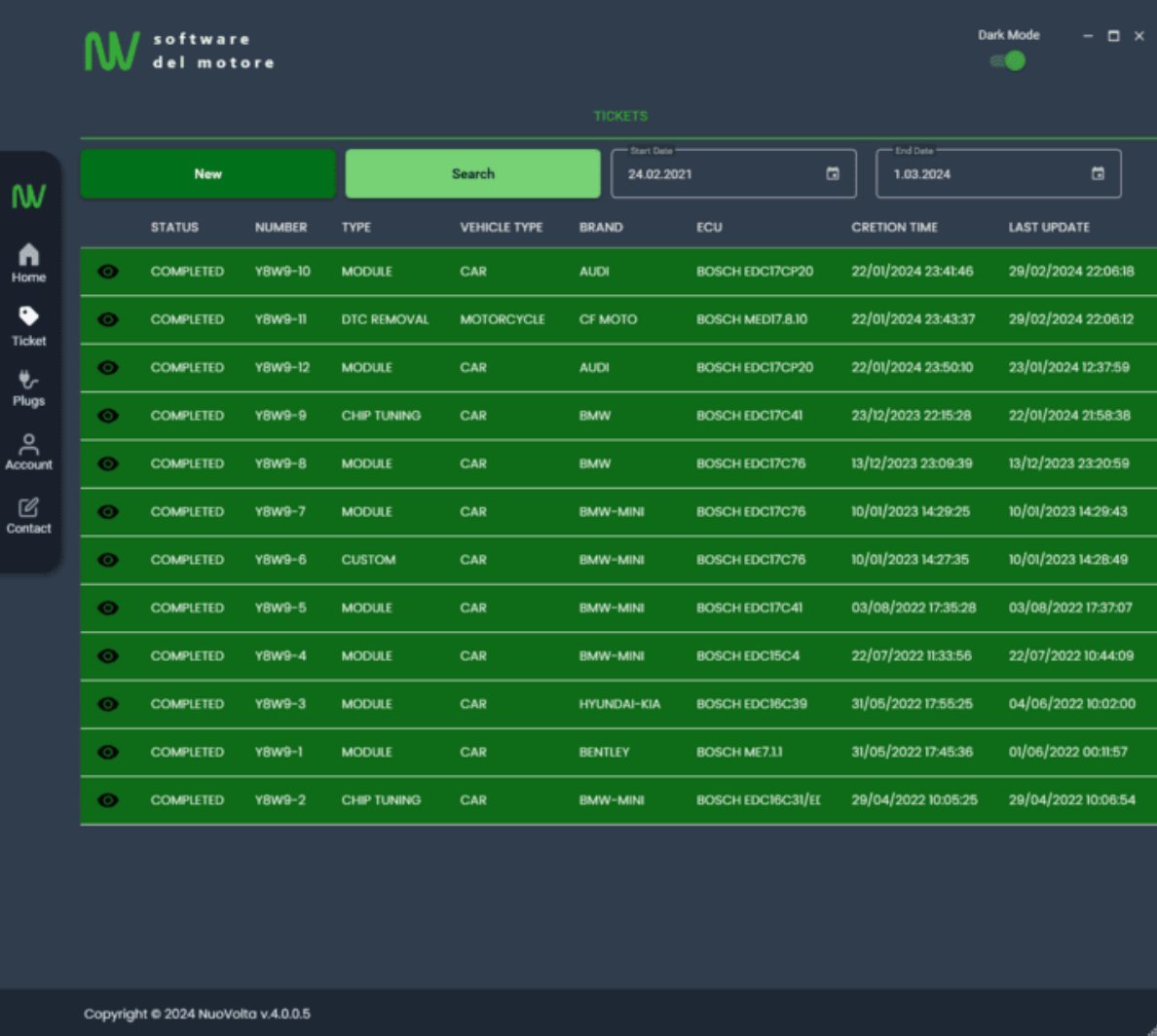Open End Date calendar picker
Viewport: 1157px width, 1036px height.
coord(1098,174)
